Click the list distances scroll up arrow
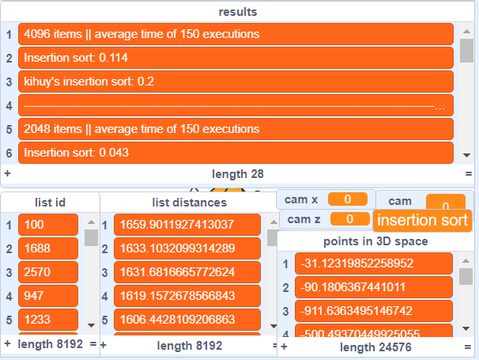479x360 pixels. [x=273, y=222]
